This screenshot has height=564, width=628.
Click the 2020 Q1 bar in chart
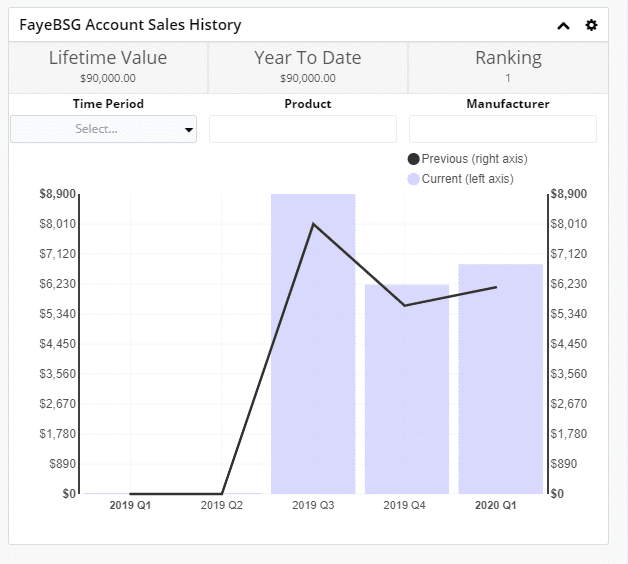tap(501, 379)
